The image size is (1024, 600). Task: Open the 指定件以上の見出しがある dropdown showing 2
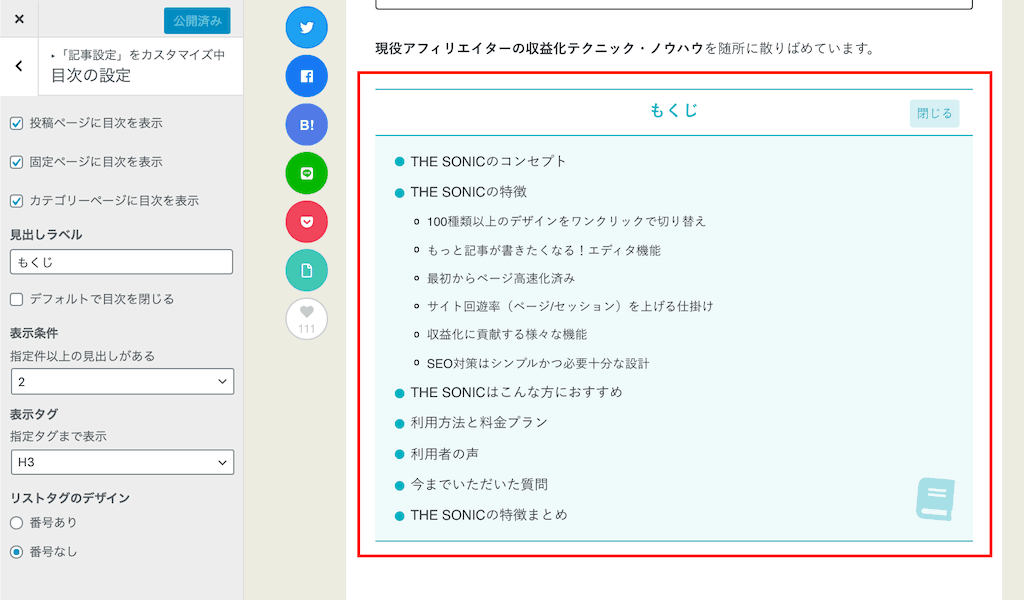(x=122, y=381)
